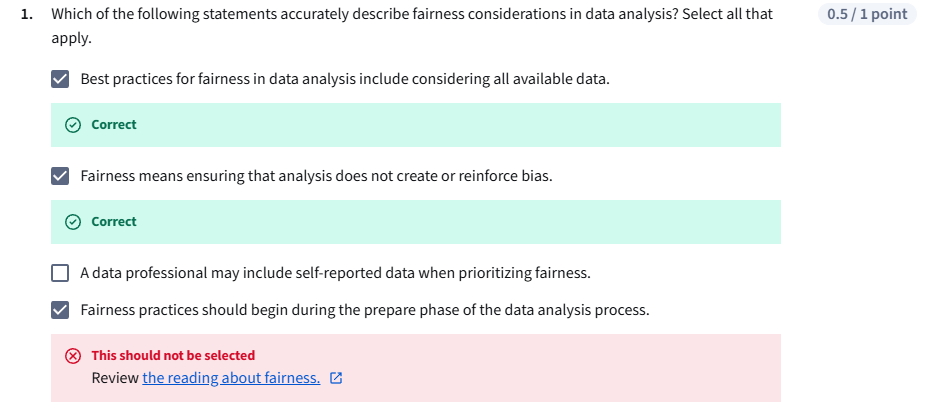938x410 pixels.
Task: Check the 'A data professional may include' checkbox
Action: point(61,273)
